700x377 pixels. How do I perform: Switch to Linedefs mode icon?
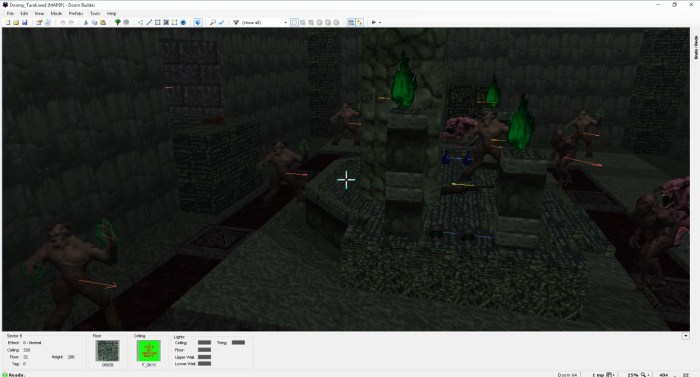(149, 22)
